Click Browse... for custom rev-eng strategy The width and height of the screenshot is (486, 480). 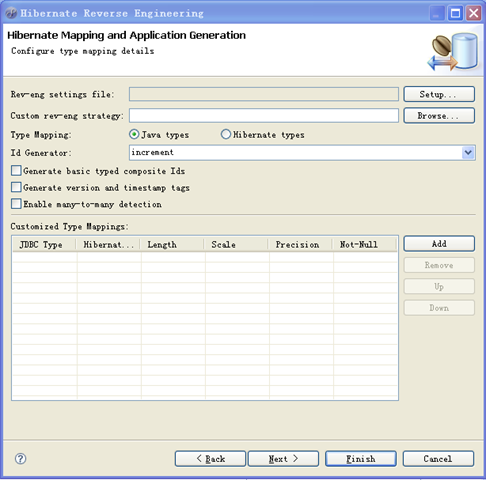439,116
